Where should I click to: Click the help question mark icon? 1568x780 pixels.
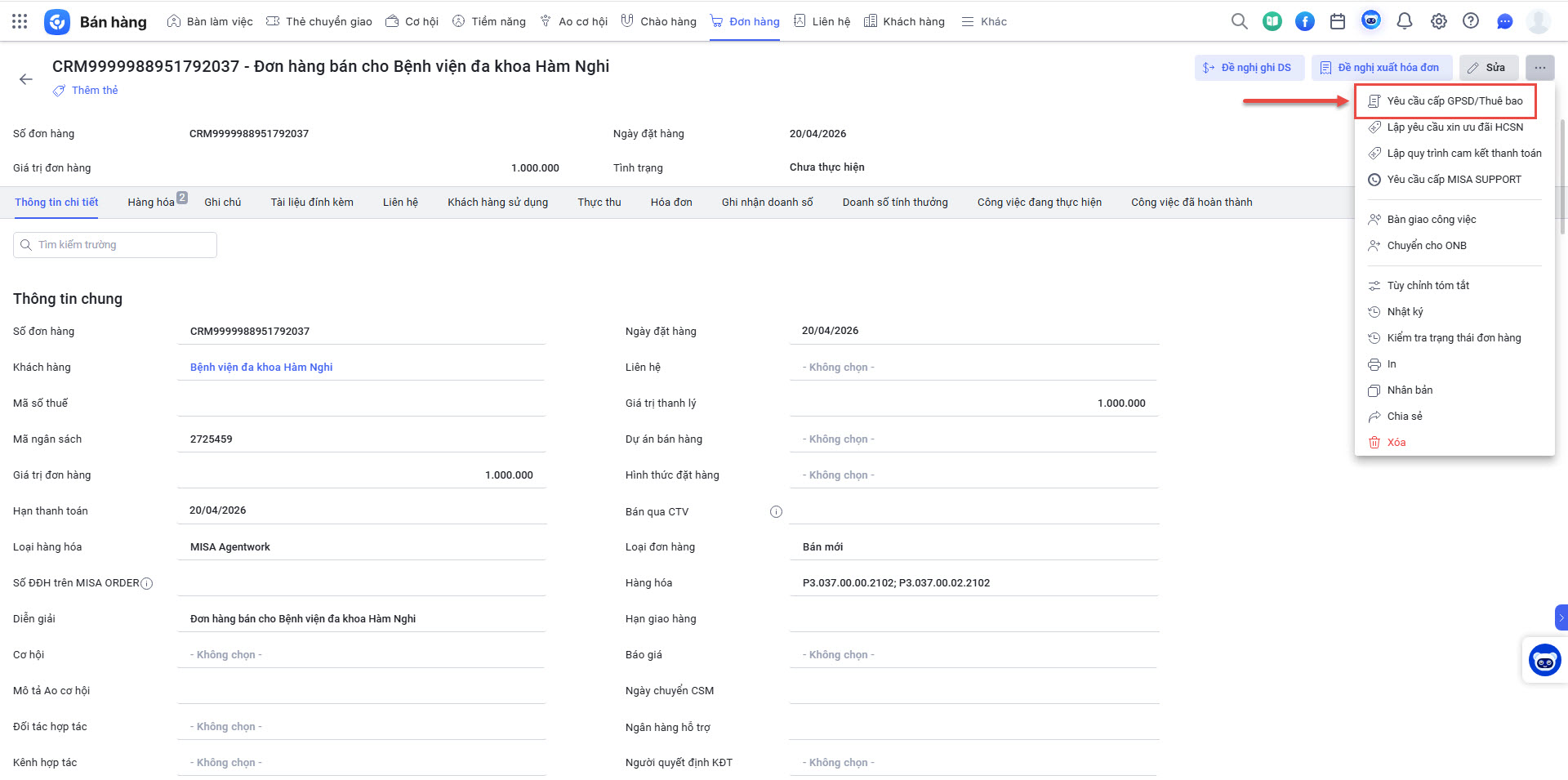tap(1471, 21)
